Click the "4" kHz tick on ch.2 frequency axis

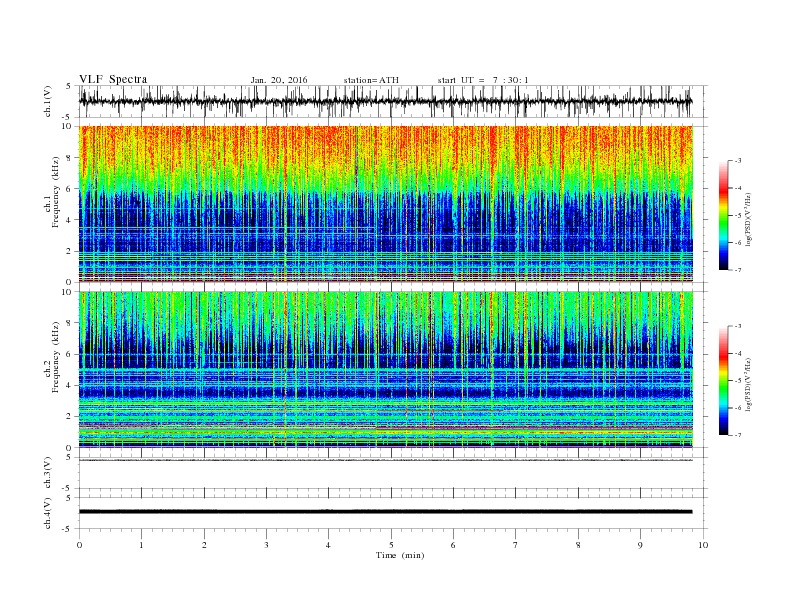[69, 385]
